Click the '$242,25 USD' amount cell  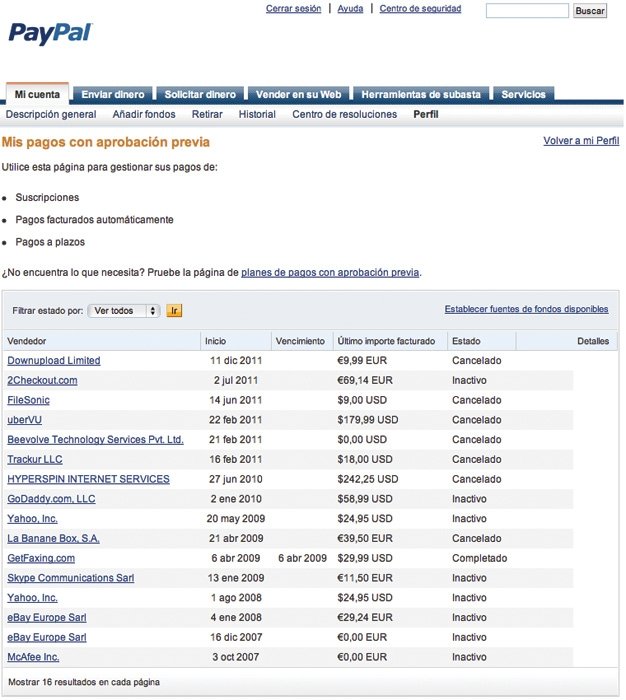coord(367,479)
